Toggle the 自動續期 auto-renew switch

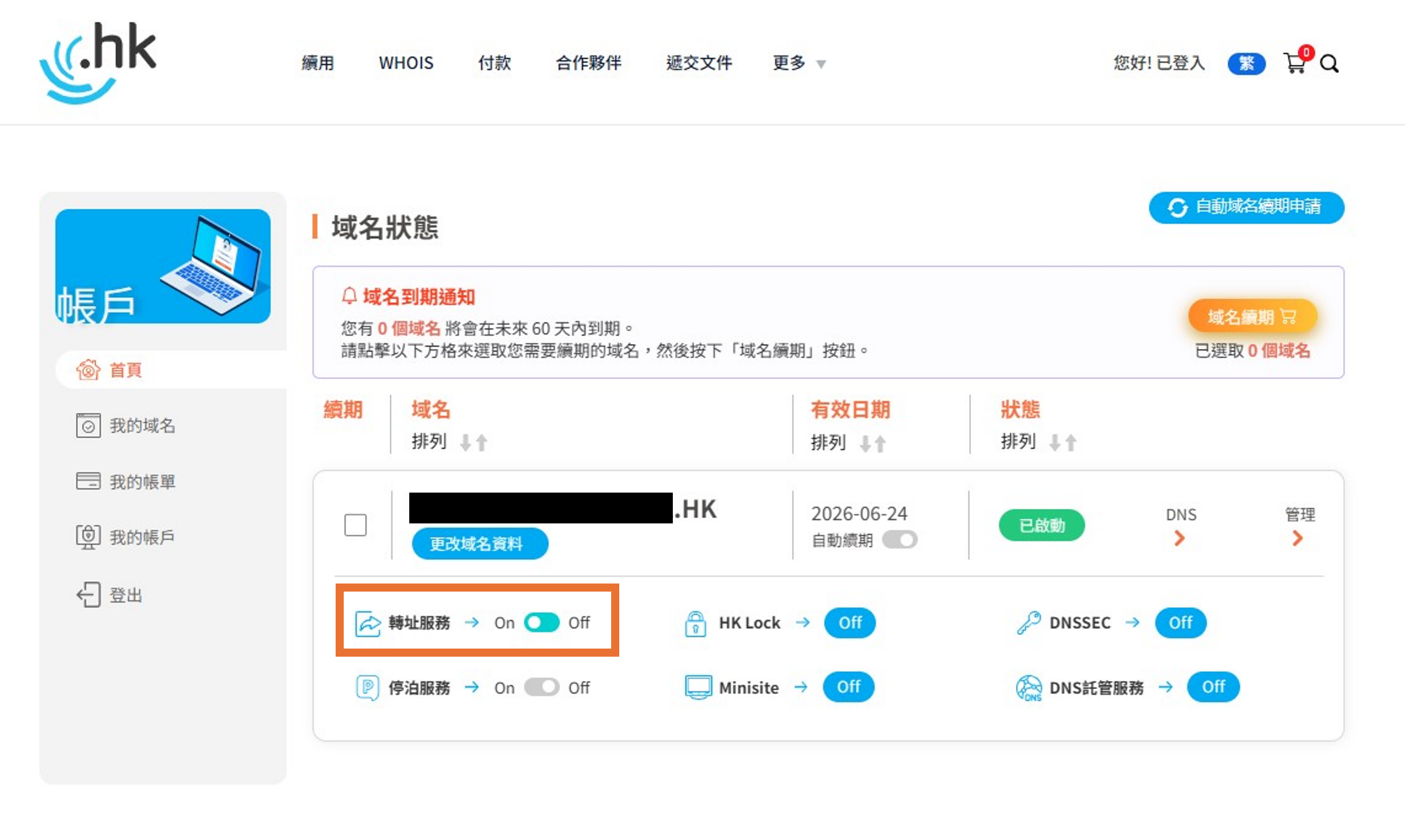(x=899, y=540)
